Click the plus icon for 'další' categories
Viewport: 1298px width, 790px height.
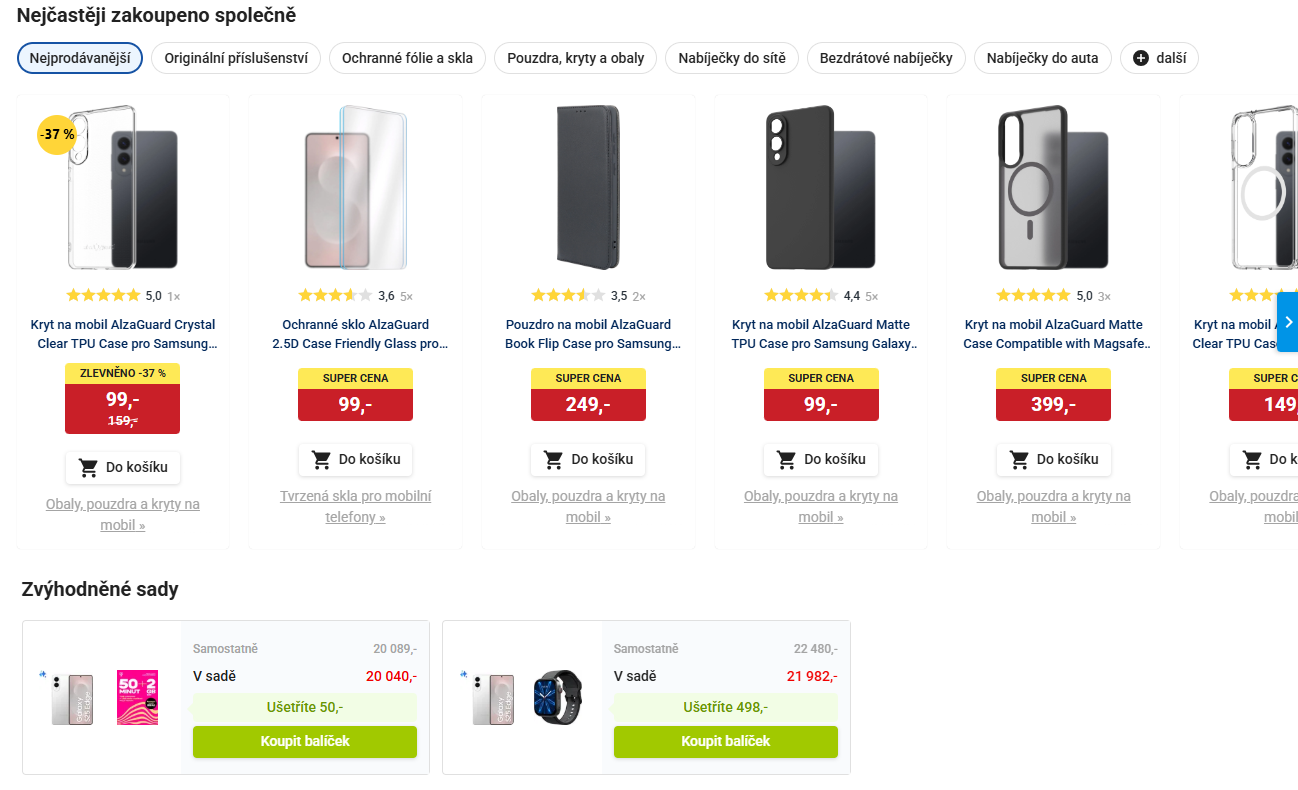1141,58
